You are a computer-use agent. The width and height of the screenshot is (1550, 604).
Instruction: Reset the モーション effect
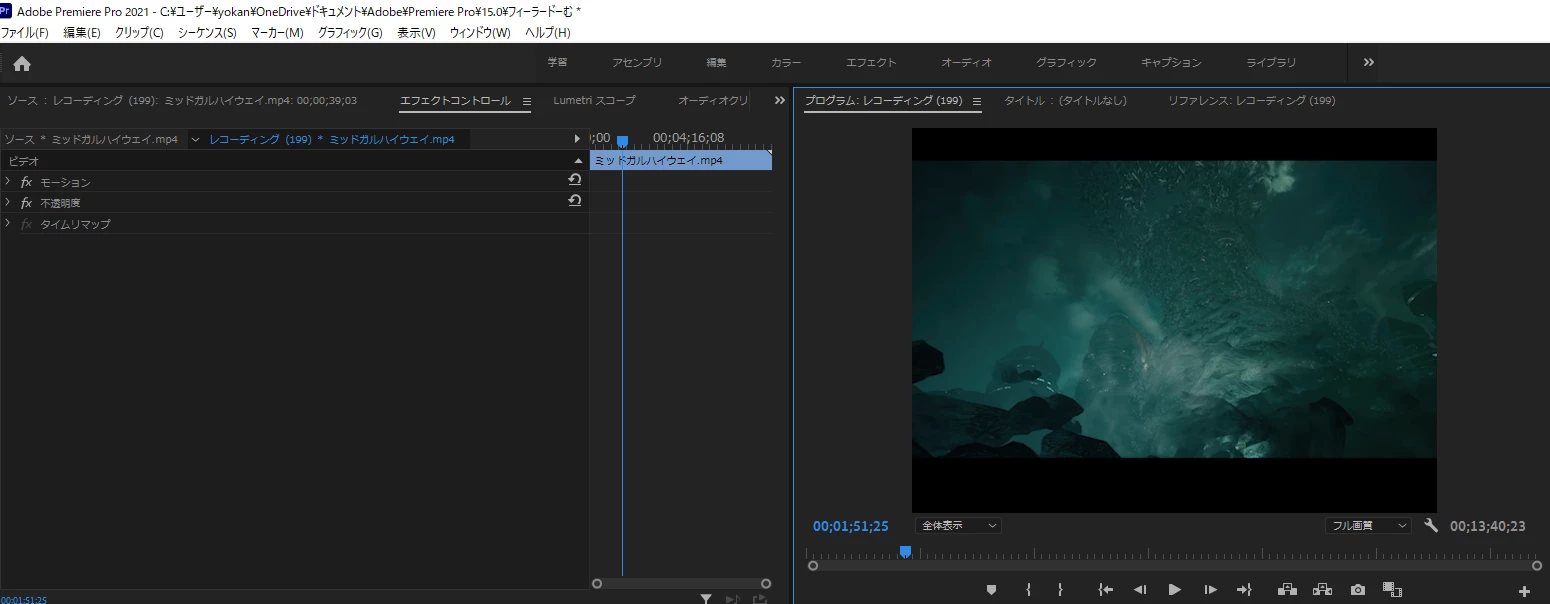(x=574, y=180)
